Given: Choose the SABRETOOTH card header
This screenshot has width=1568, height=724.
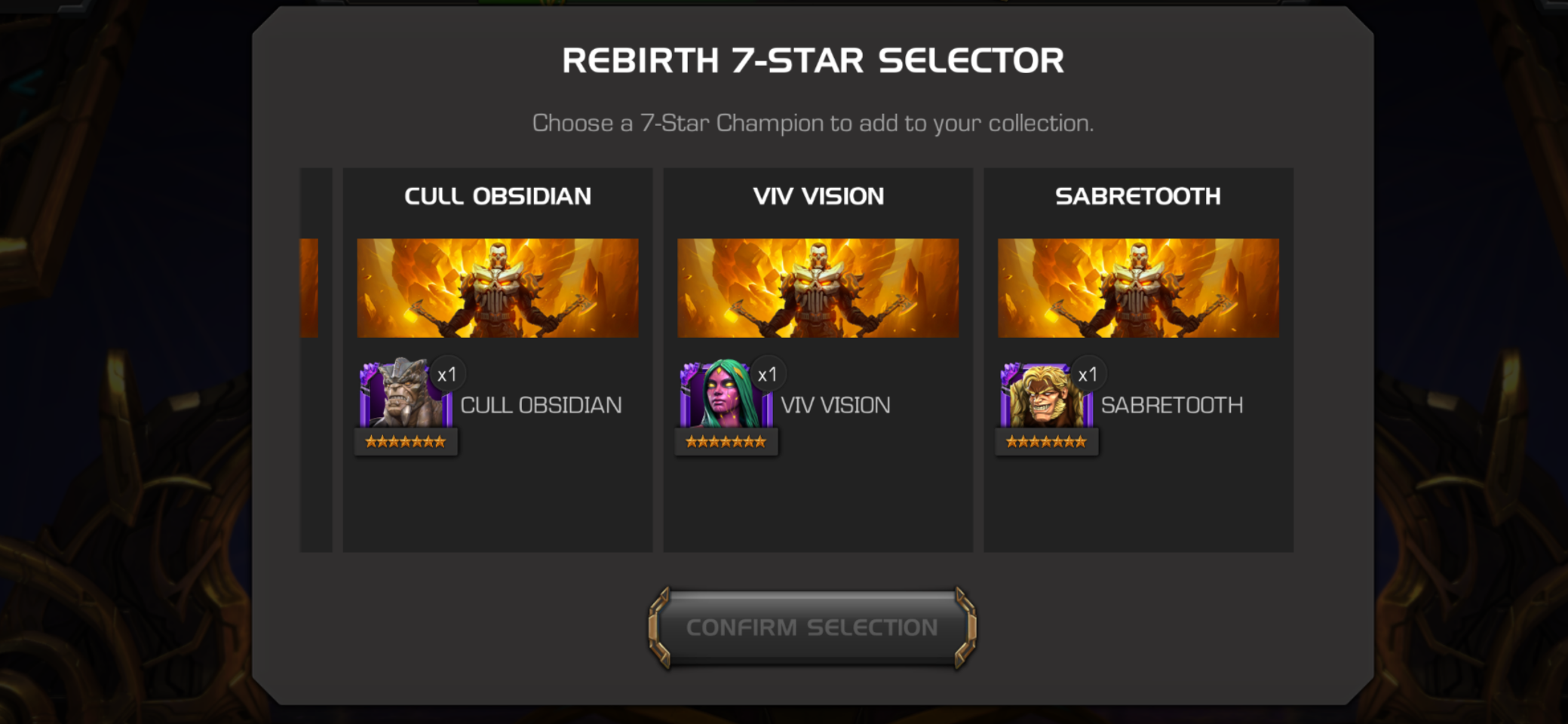Looking at the screenshot, I should pos(1138,196).
